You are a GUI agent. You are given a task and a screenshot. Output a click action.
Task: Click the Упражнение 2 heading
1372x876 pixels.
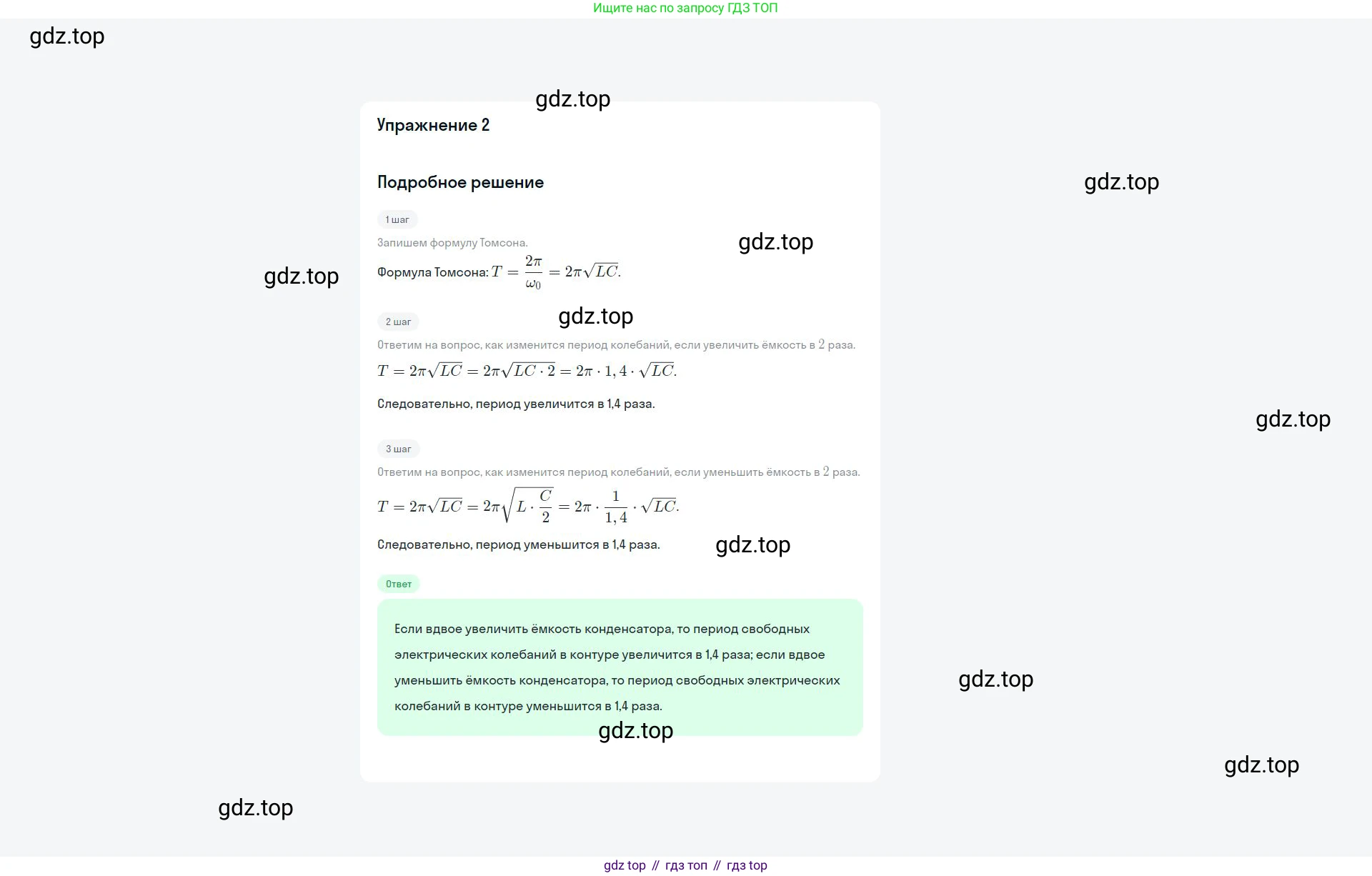coord(433,125)
